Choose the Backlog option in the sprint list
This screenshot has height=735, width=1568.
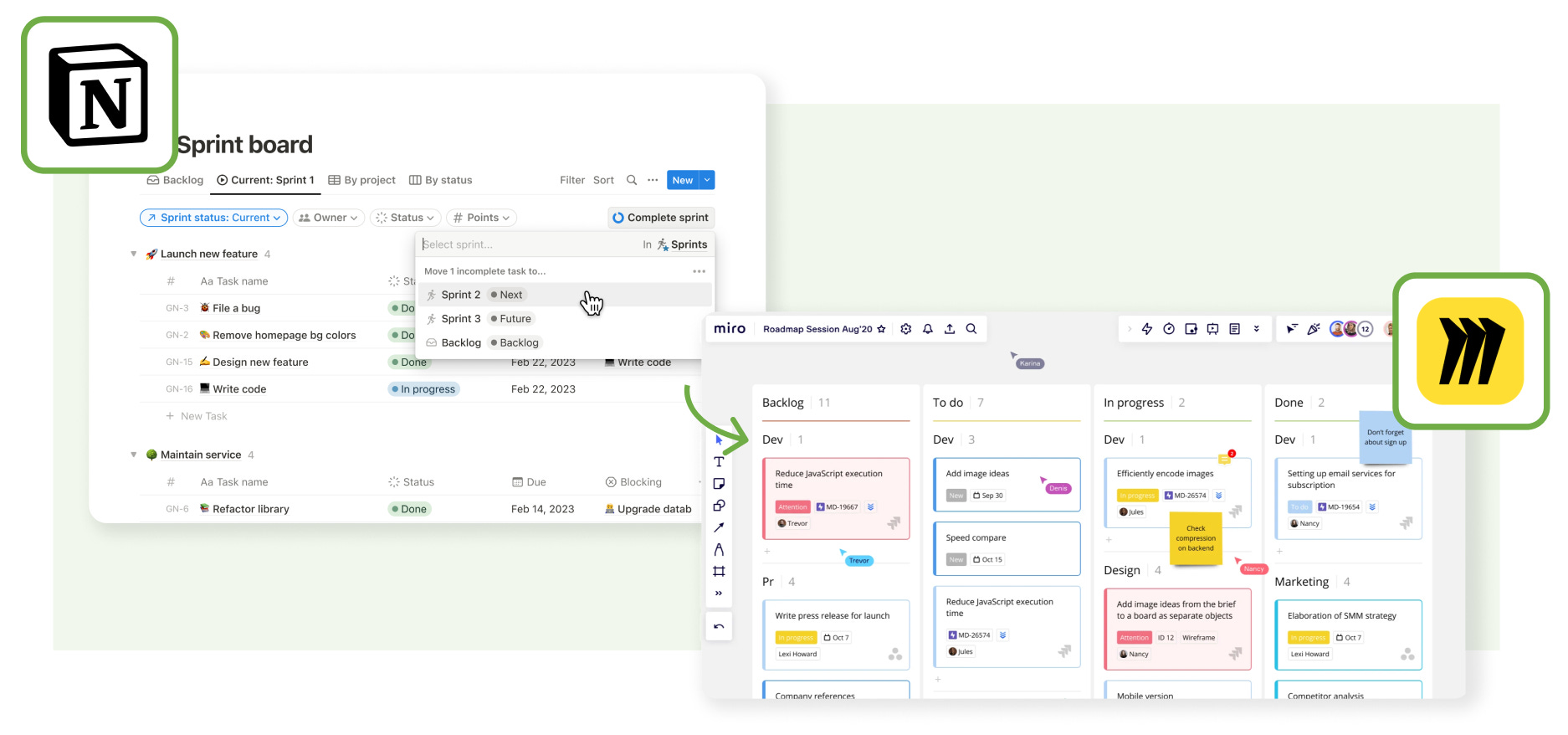pyautogui.click(x=565, y=342)
